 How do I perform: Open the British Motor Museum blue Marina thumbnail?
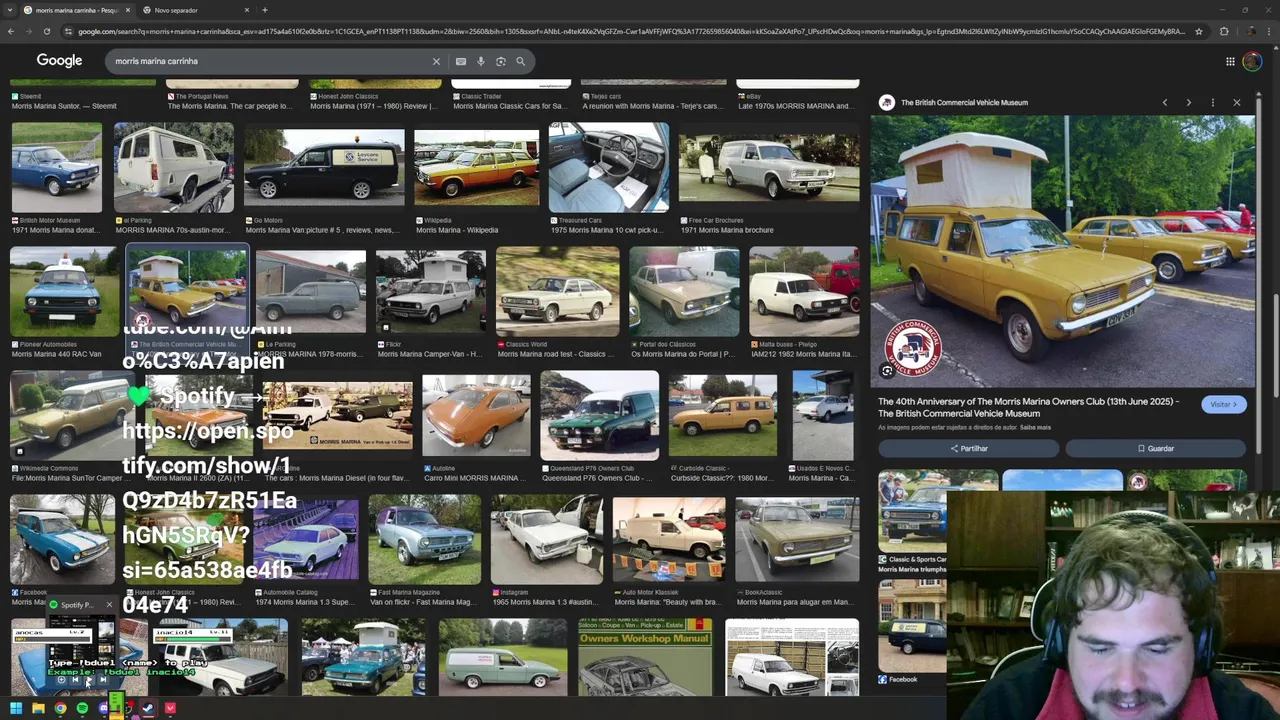point(56,166)
